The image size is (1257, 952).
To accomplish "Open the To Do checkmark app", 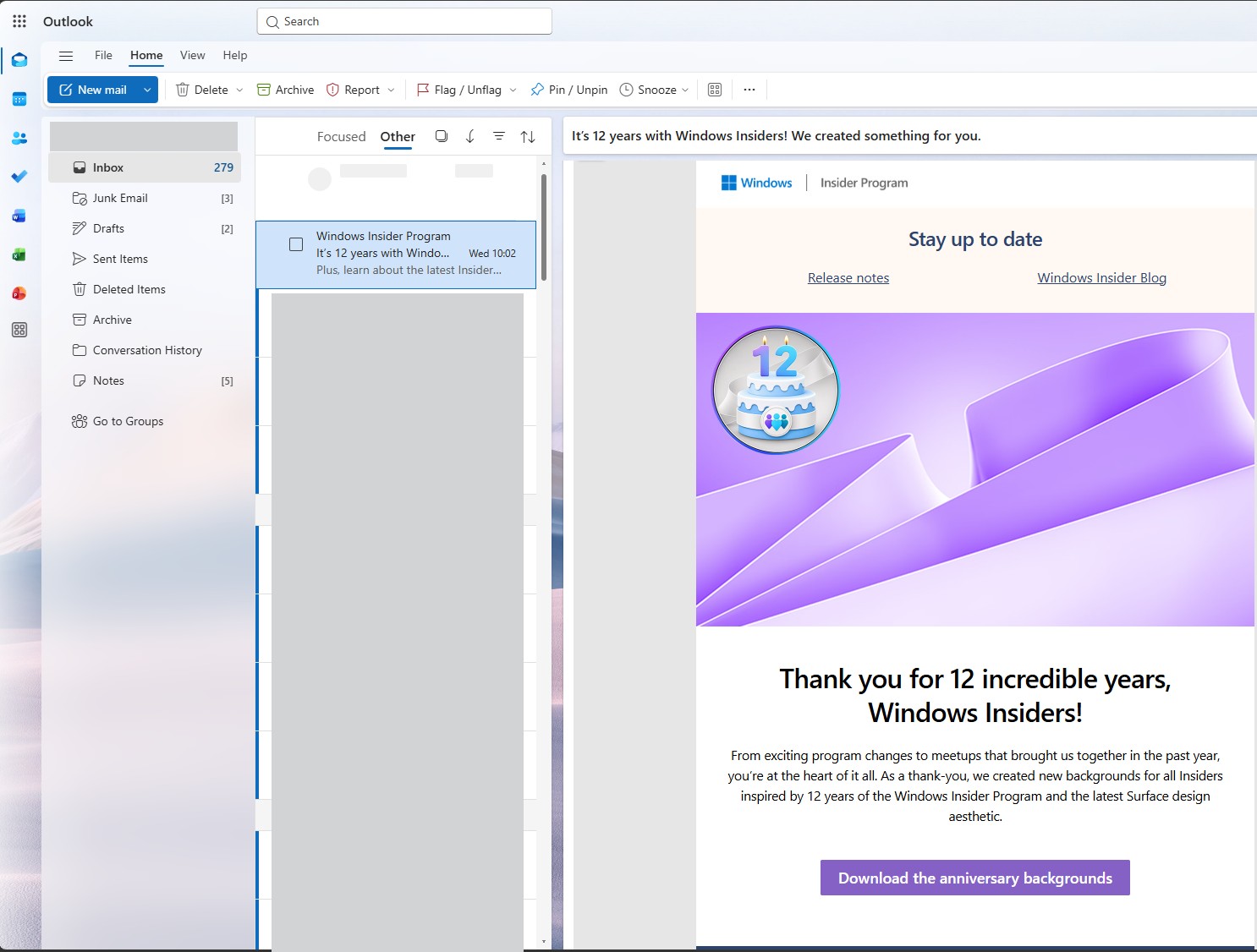I will [19, 177].
